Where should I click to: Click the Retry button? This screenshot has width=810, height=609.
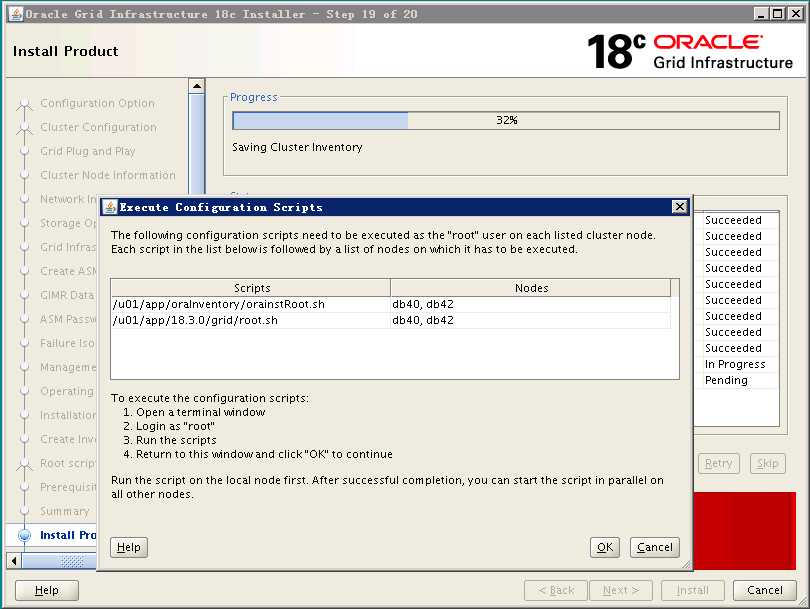(x=719, y=463)
